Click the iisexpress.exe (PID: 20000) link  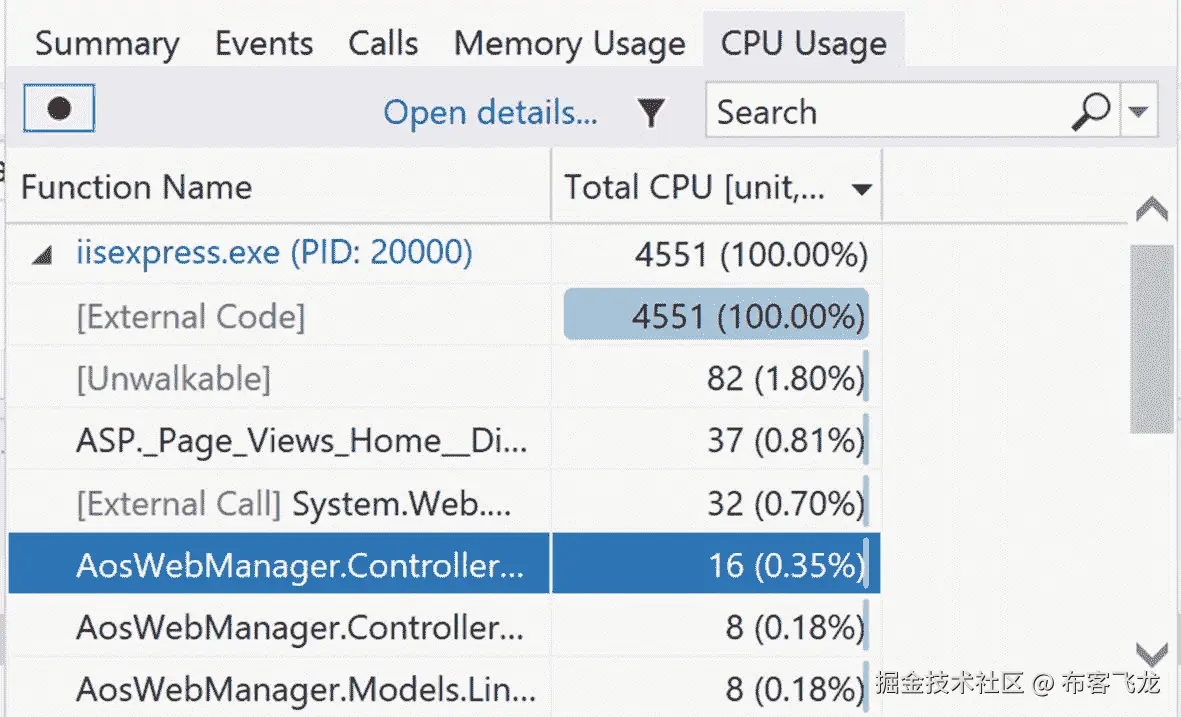pos(273,253)
